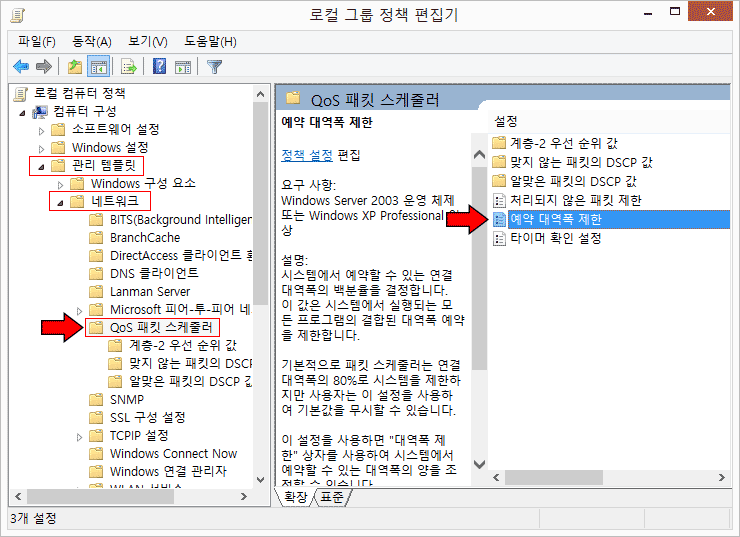Click the tree pane horizontal scroll left arrow
740x537 pixels.
pos(18,496)
